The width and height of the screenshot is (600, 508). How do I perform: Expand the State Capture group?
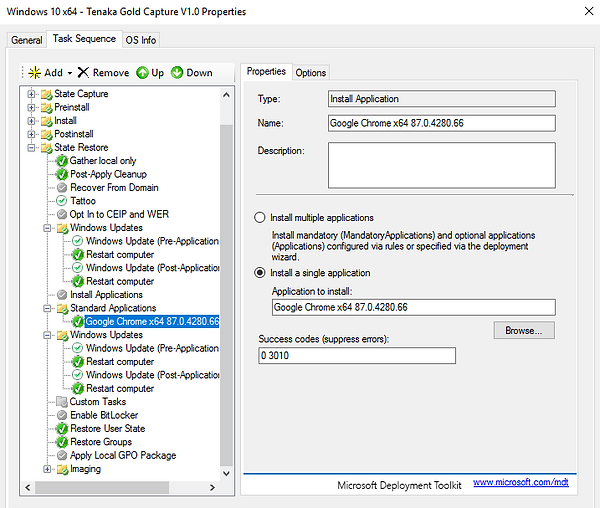pyautogui.click(x=31, y=94)
